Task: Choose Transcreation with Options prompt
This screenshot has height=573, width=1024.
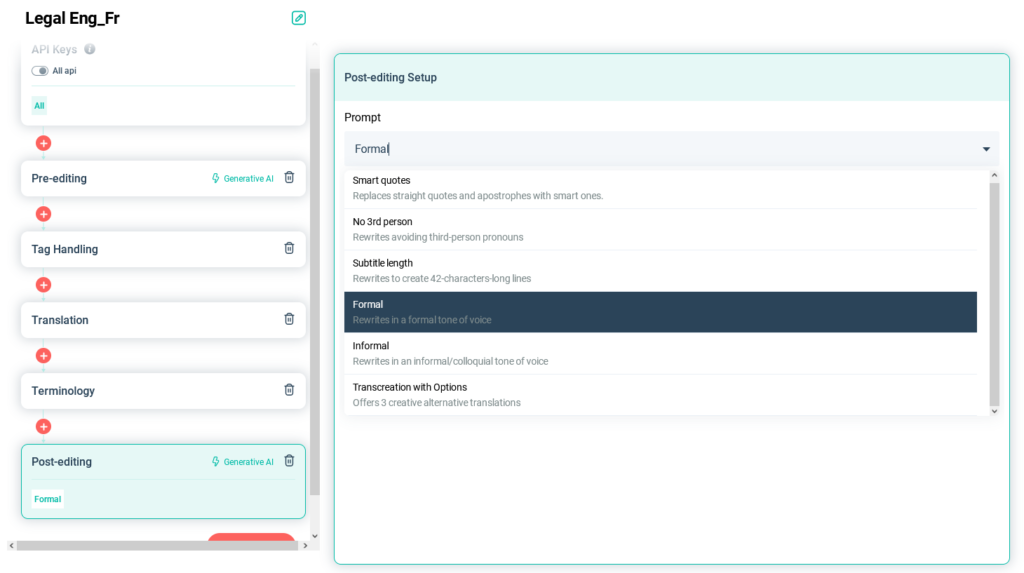Action: click(660, 395)
